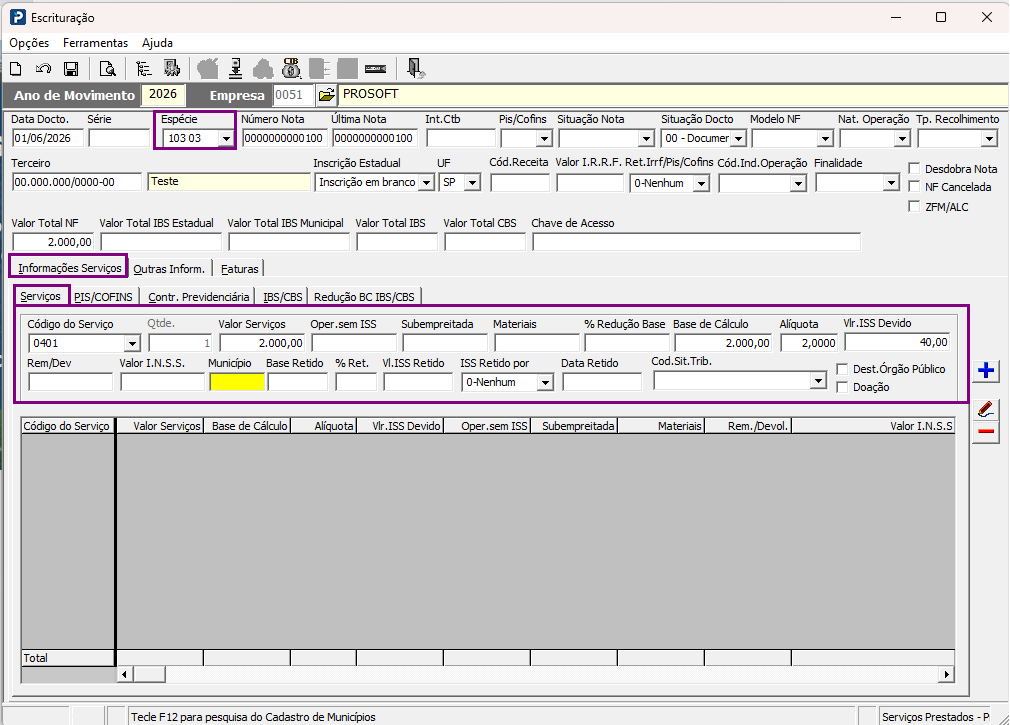Click the undo arrow toolbar icon
The width and height of the screenshot is (1010, 725).
point(43,68)
